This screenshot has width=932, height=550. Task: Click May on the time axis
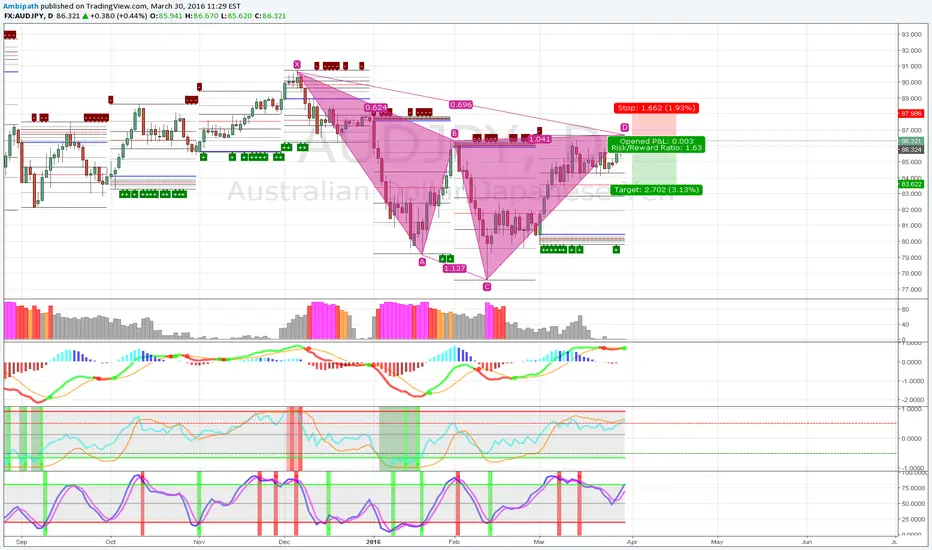tap(717, 542)
